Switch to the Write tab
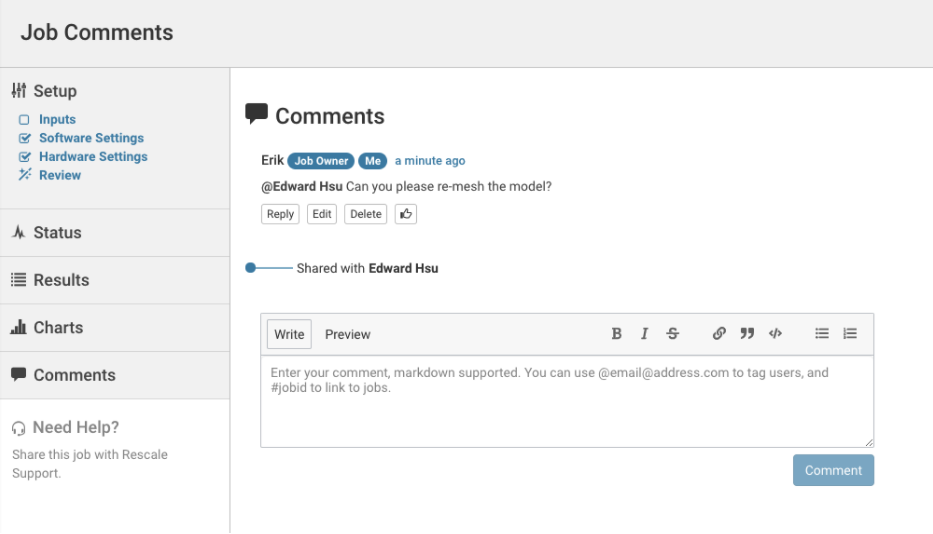Screen dimensions: 933x534 [x=289, y=334]
